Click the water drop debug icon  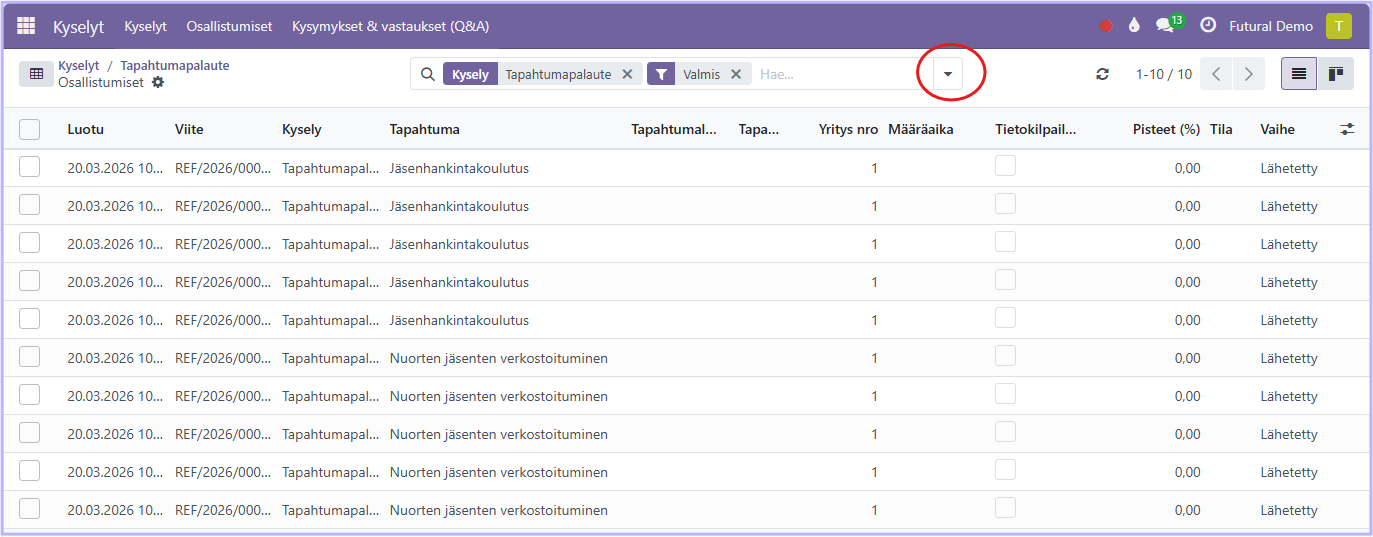(x=1134, y=26)
